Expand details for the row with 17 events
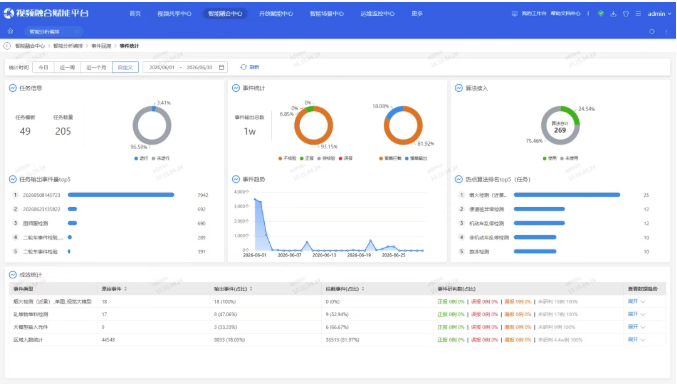 (x=636, y=314)
